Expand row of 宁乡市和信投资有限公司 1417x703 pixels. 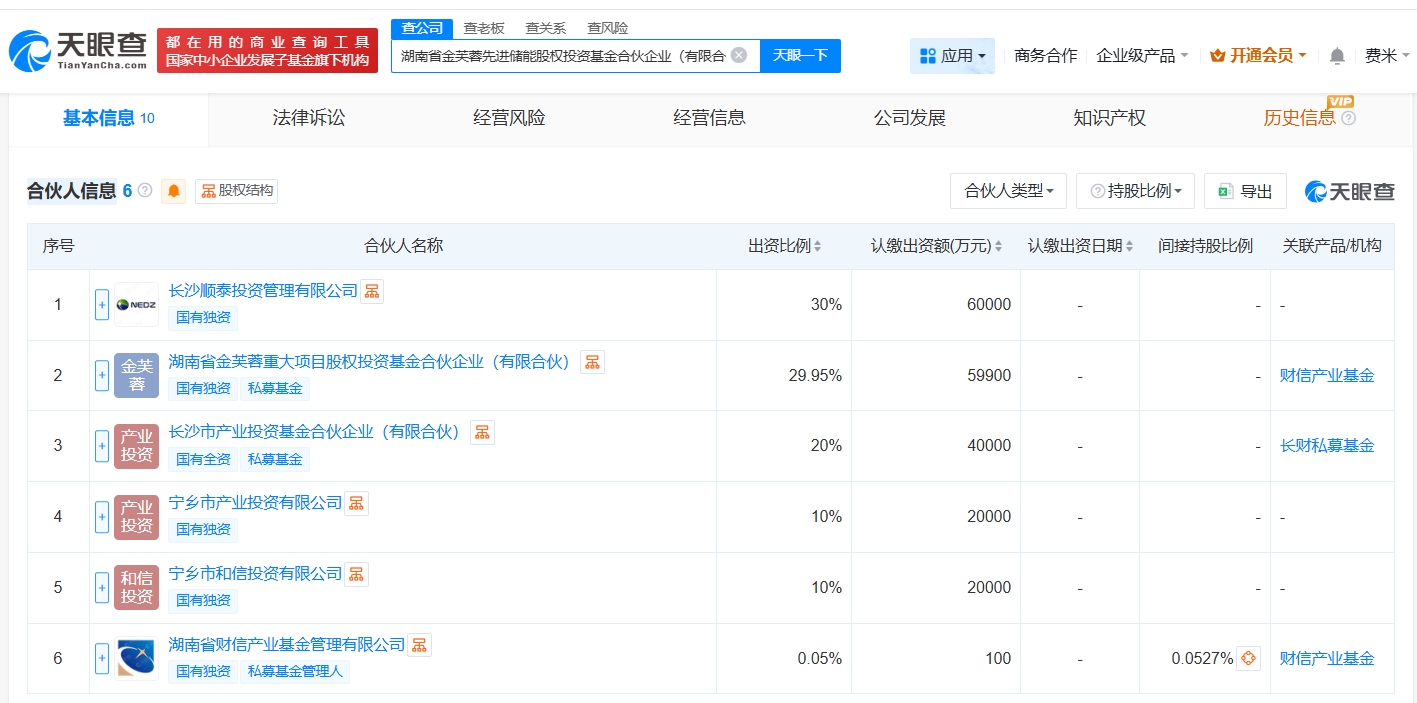point(102,588)
